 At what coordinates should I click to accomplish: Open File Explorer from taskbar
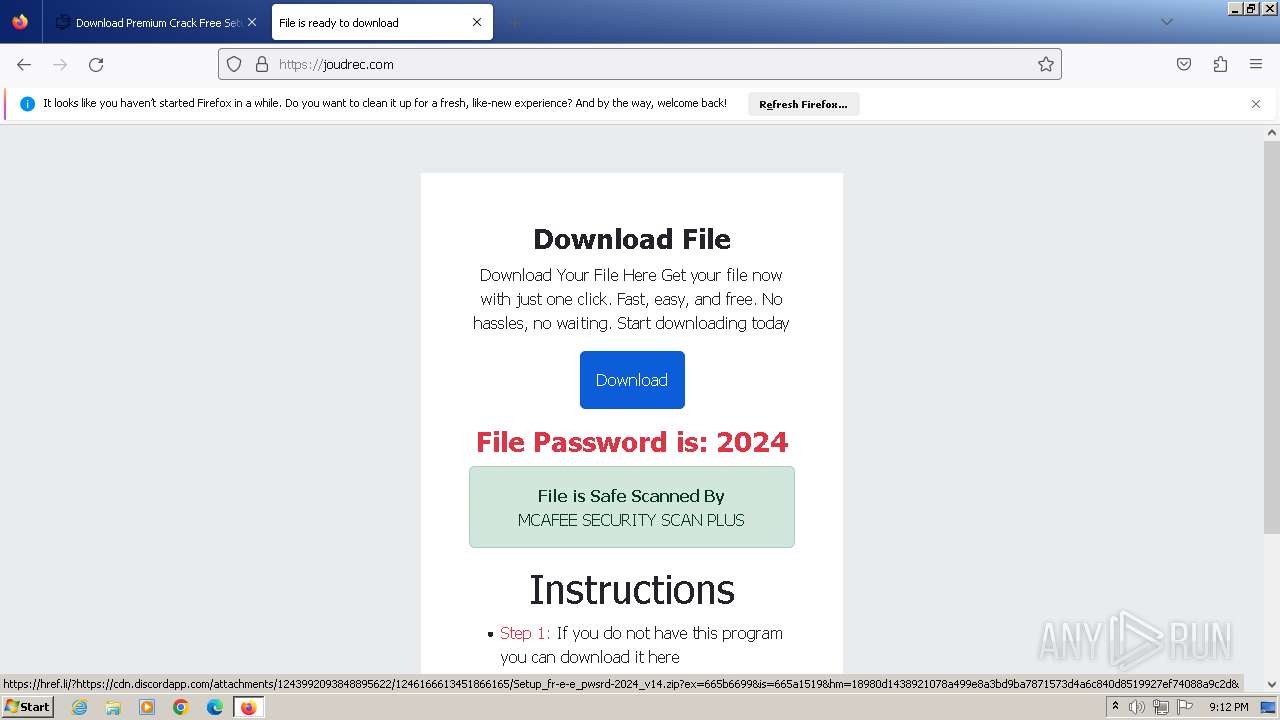pyautogui.click(x=113, y=707)
